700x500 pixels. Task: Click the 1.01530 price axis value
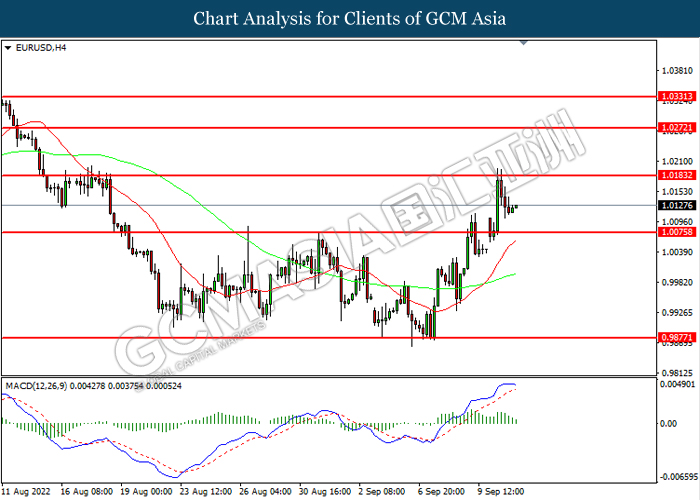coord(677,192)
